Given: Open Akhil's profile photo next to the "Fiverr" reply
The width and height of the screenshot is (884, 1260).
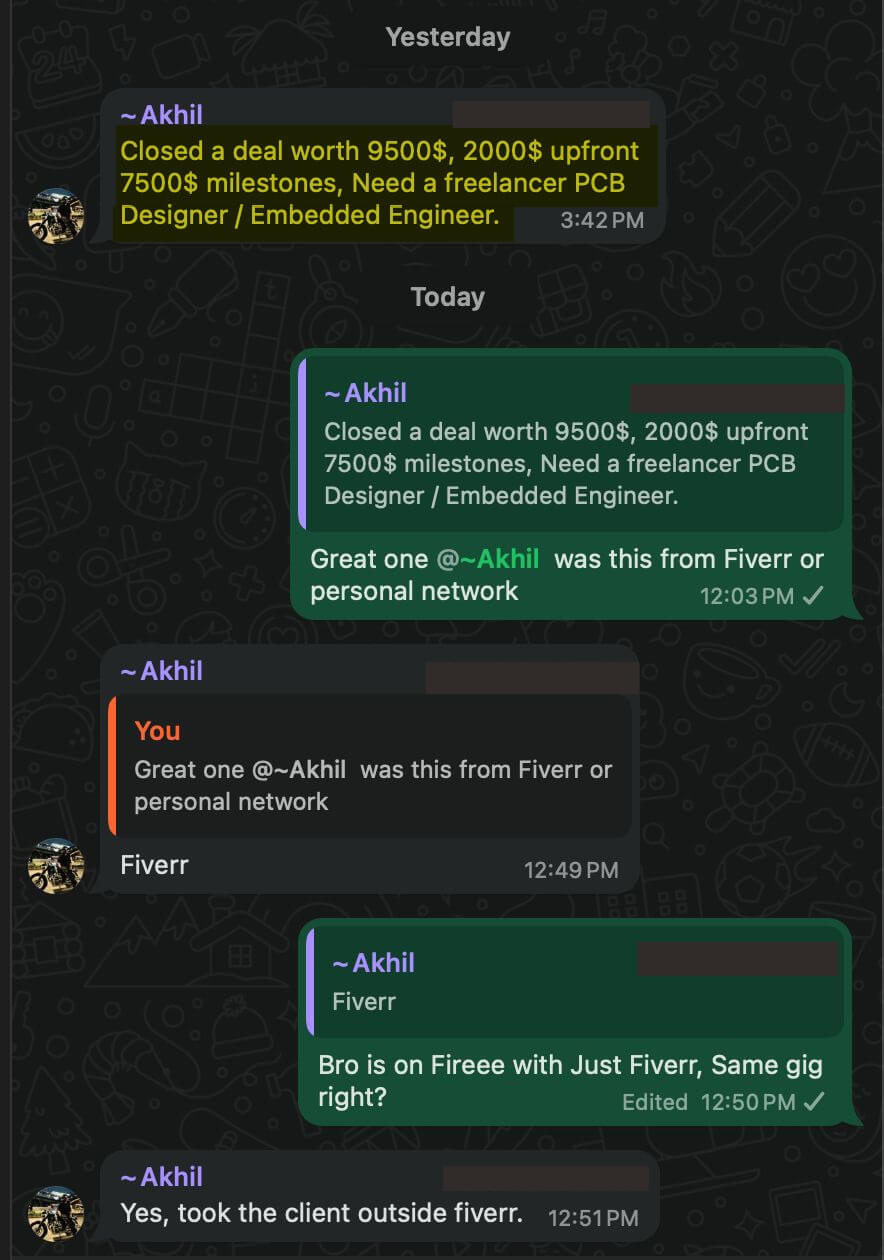Looking at the screenshot, I should (56, 866).
